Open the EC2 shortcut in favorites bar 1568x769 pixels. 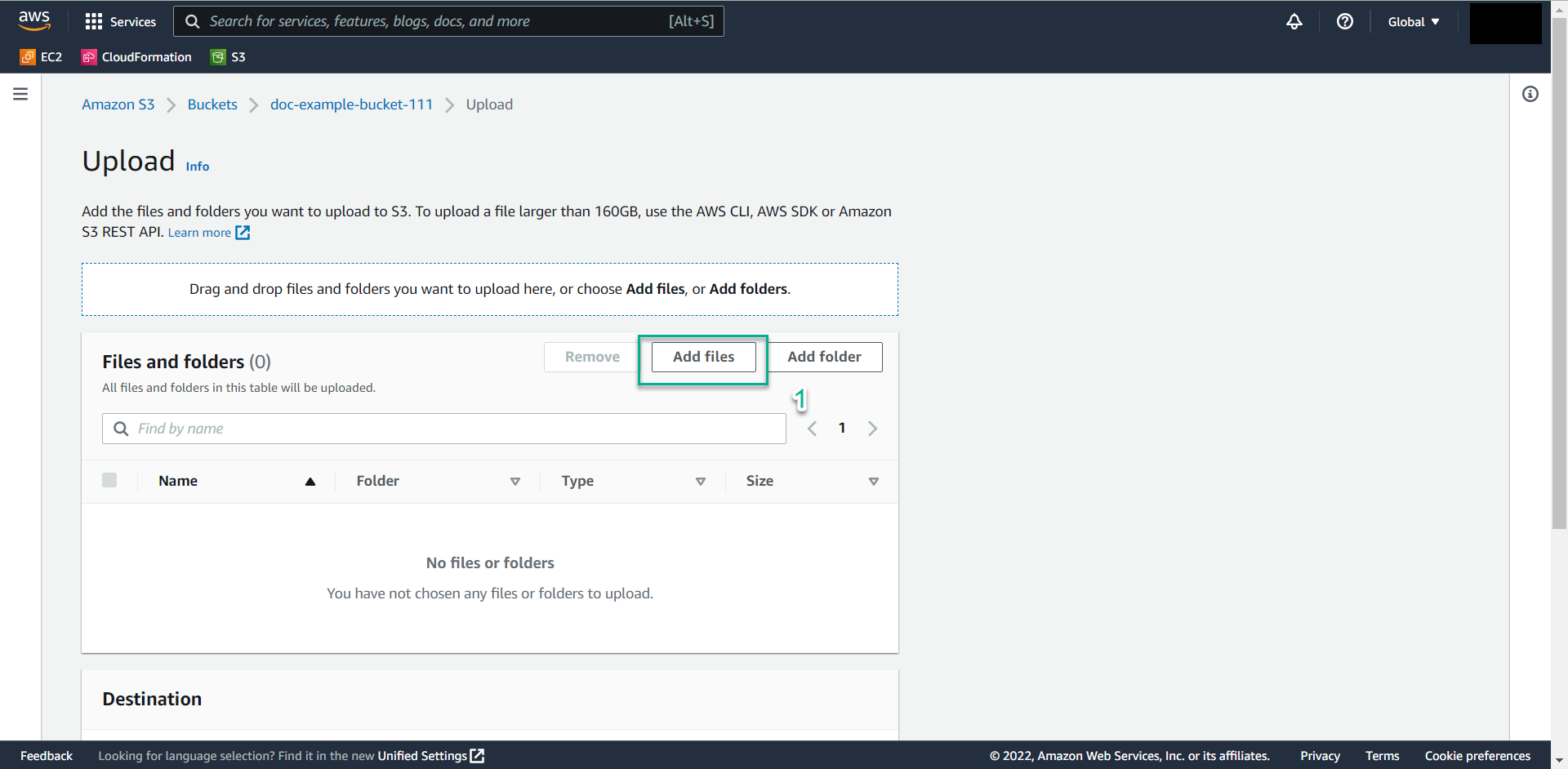42,57
